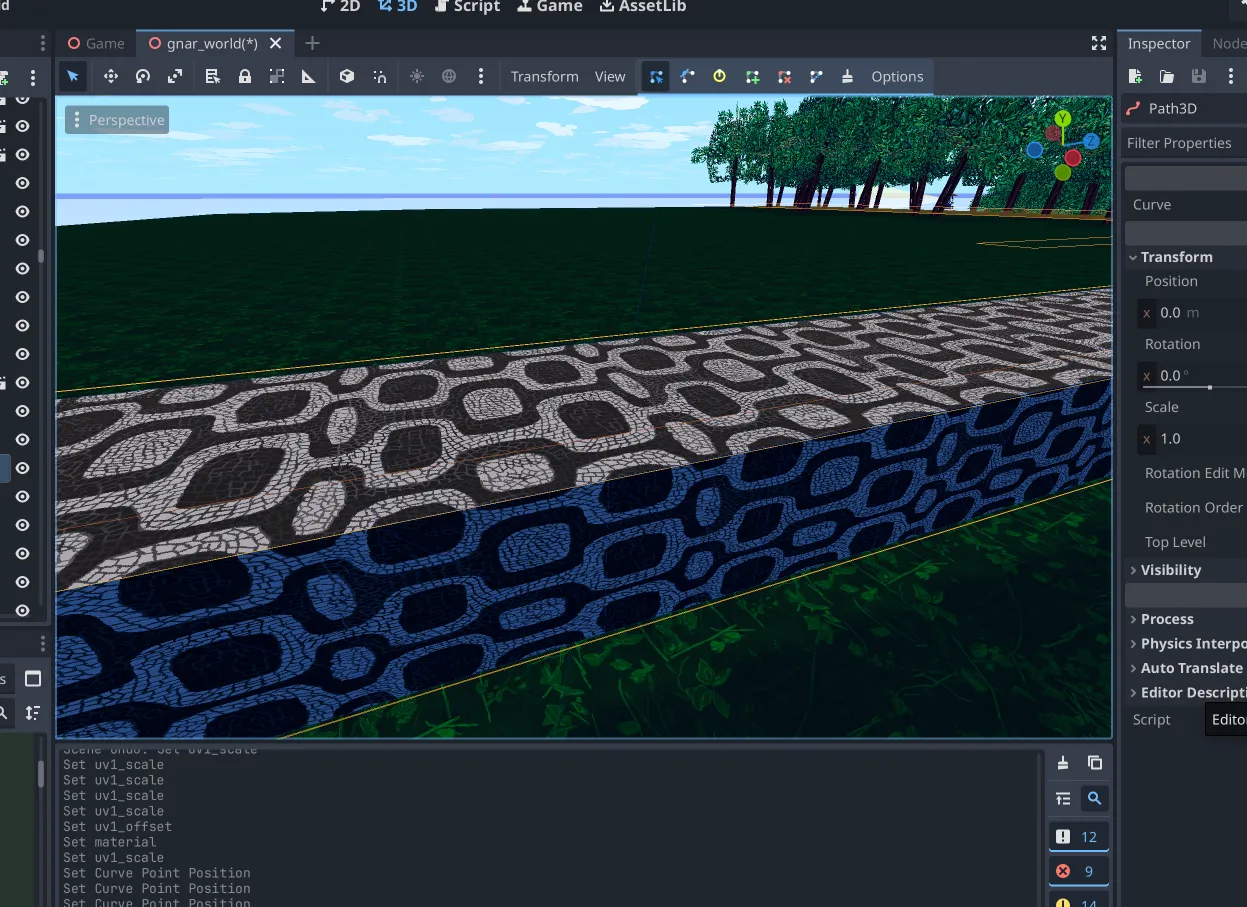The height and width of the screenshot is (907, 1247).
Task: Activate the Select Mode arrow tool
Action: point(72,76)
